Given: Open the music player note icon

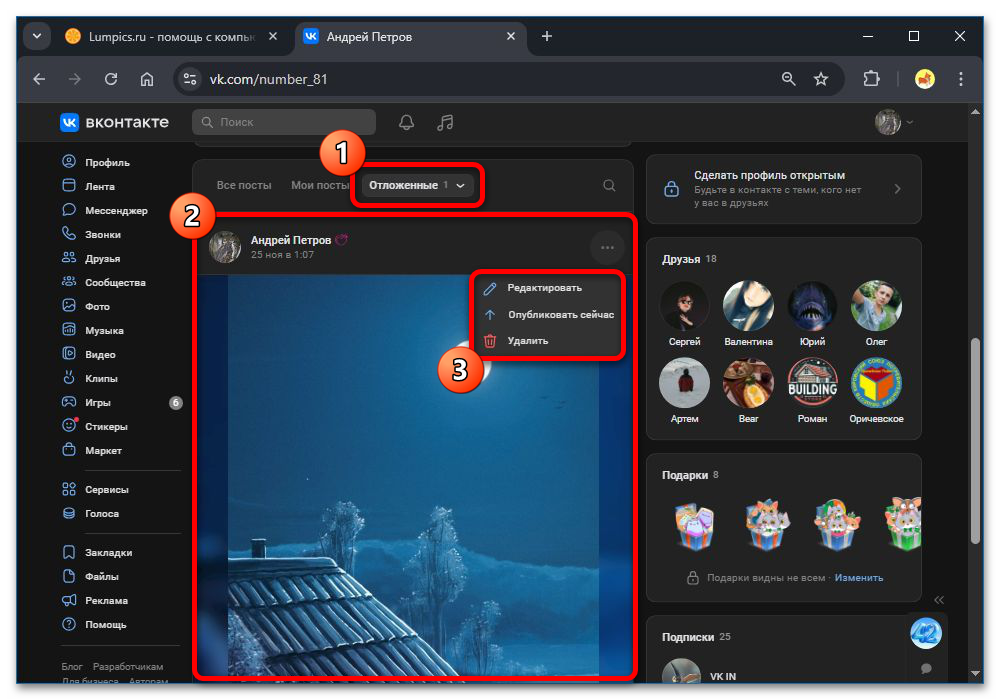Looking at the screenshot, I should (x=445, y=122).
